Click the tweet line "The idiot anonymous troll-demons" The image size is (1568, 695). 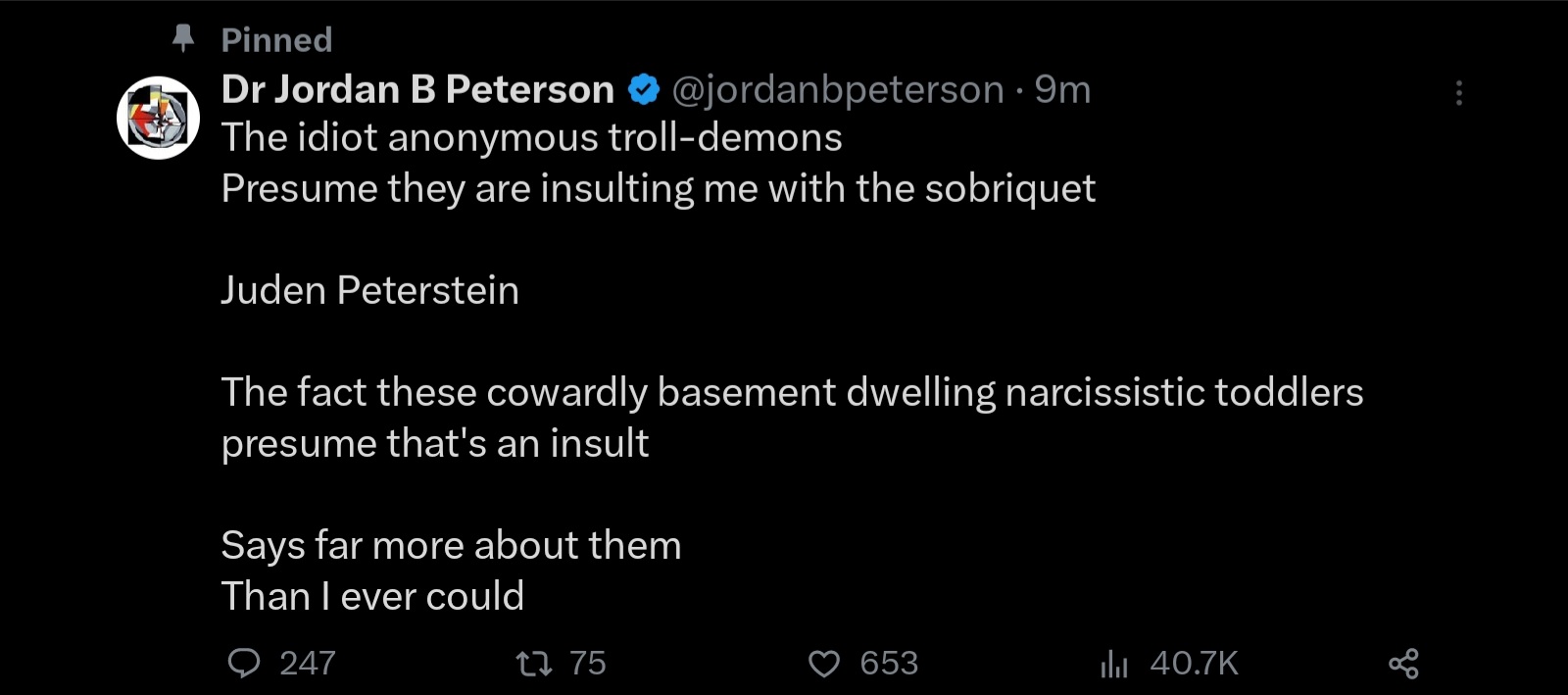click(531, 137)
